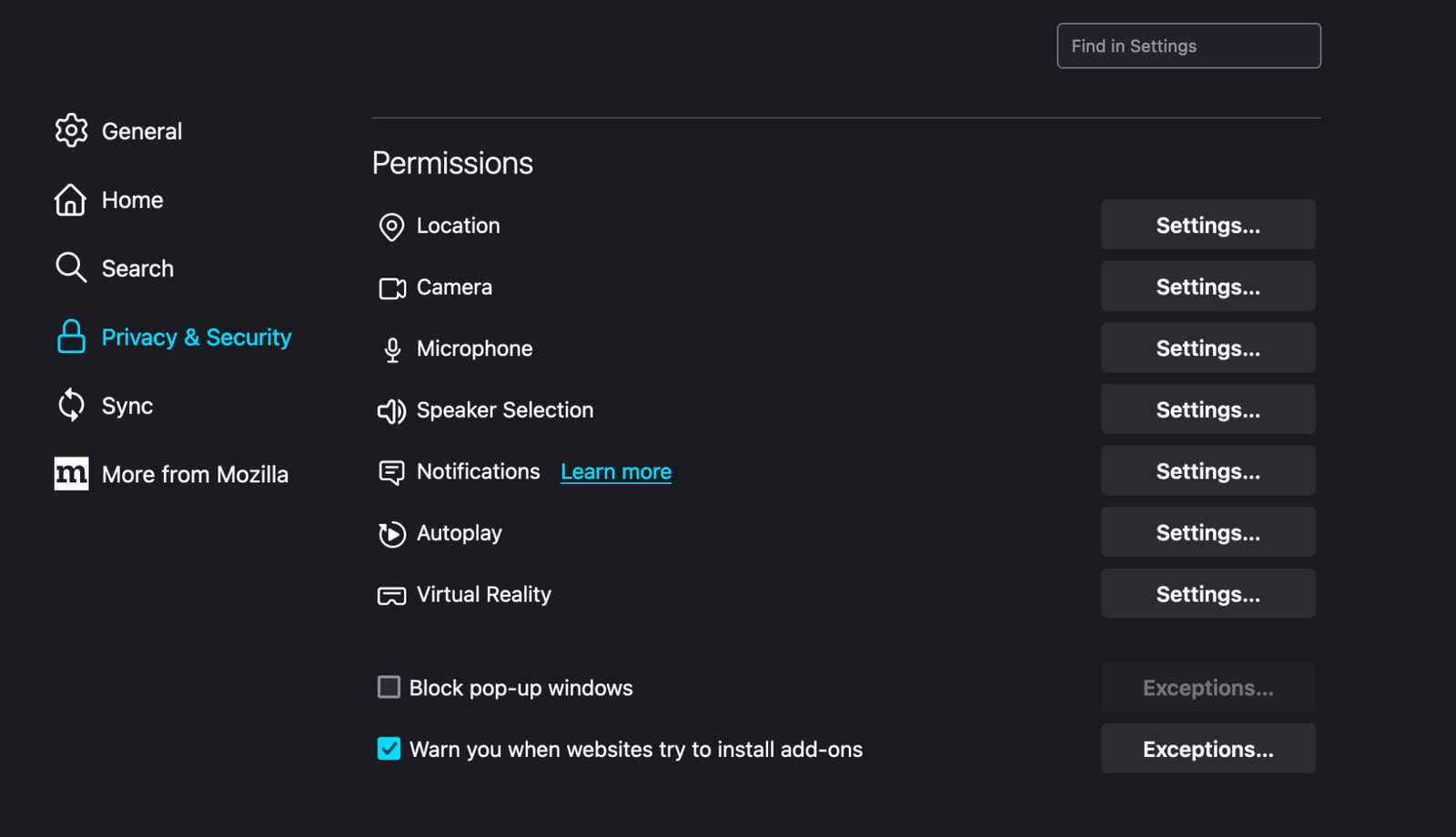
Task: Click the Virtual Reality label text
Action: [483, 594]
